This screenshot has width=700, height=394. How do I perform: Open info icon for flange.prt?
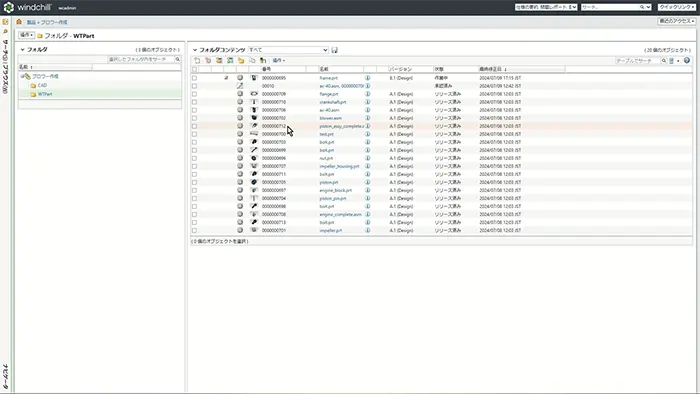367,94
